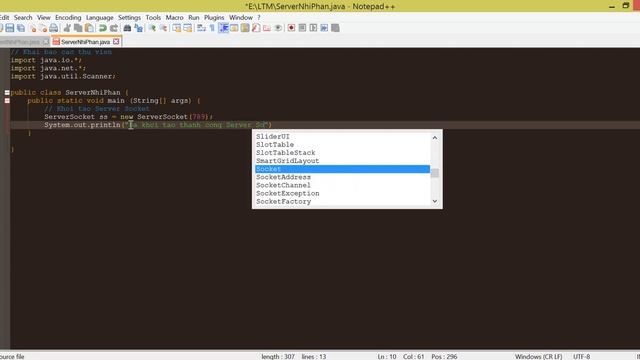The image size is (640, 360).
Task: Click the UTF-8 encoding in the status bar
Action: 582,356
